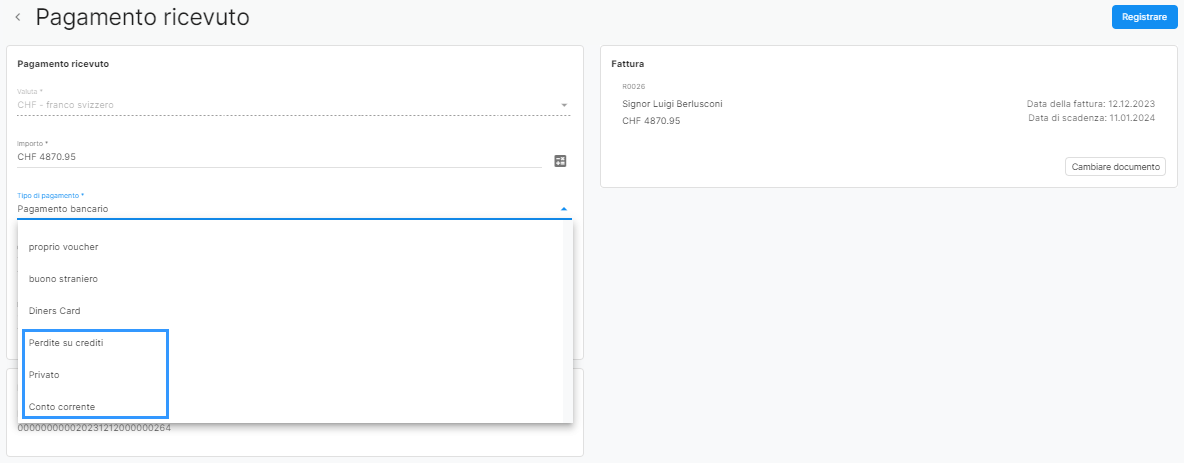Collapse the Tipo di pagamento arrow
Viewport: 1184px width, 463px height.
click(x=563, y=209)
